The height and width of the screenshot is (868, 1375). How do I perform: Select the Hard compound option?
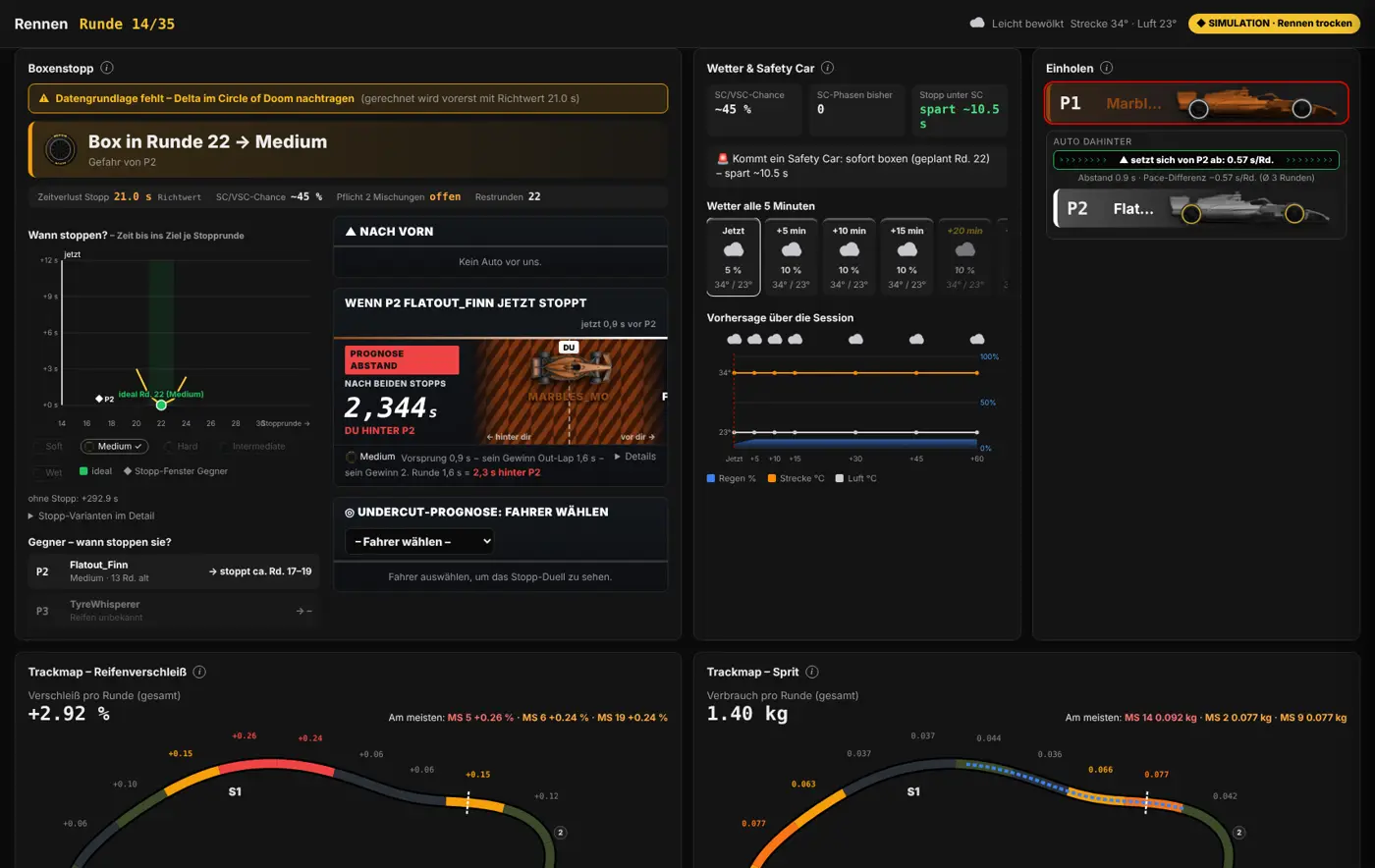181,446
